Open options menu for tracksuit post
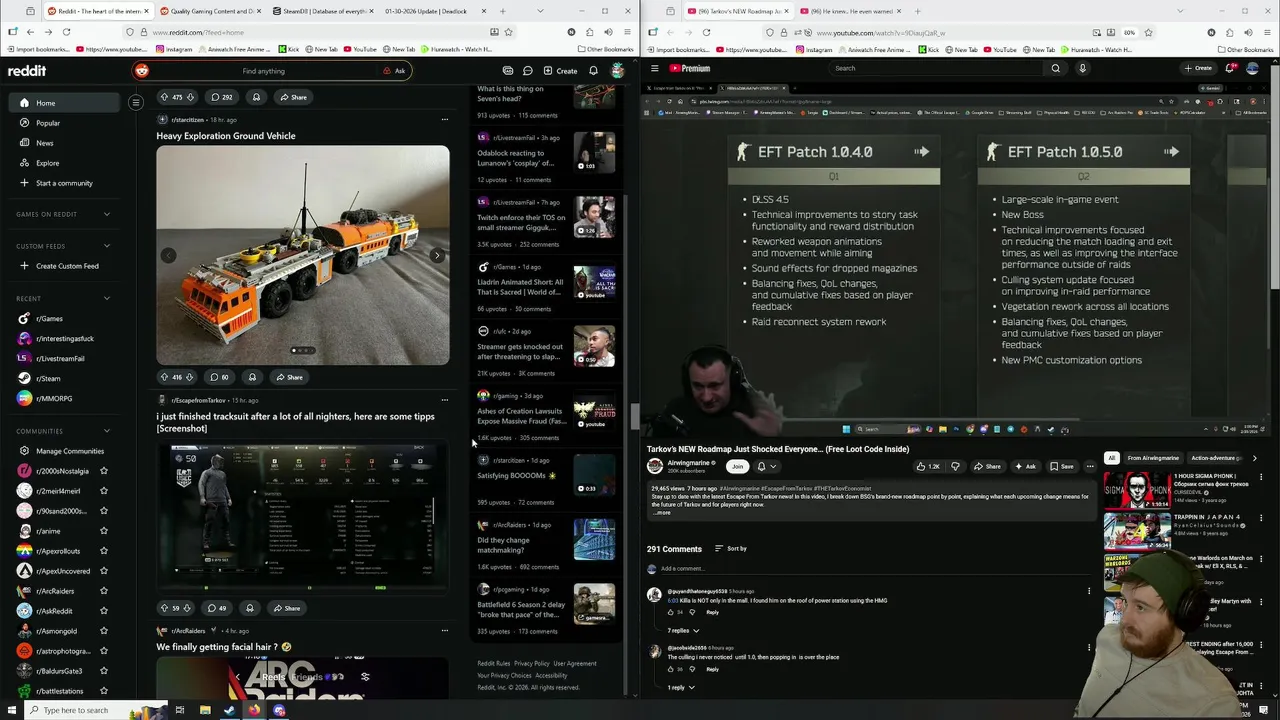 tap(445, 400)
